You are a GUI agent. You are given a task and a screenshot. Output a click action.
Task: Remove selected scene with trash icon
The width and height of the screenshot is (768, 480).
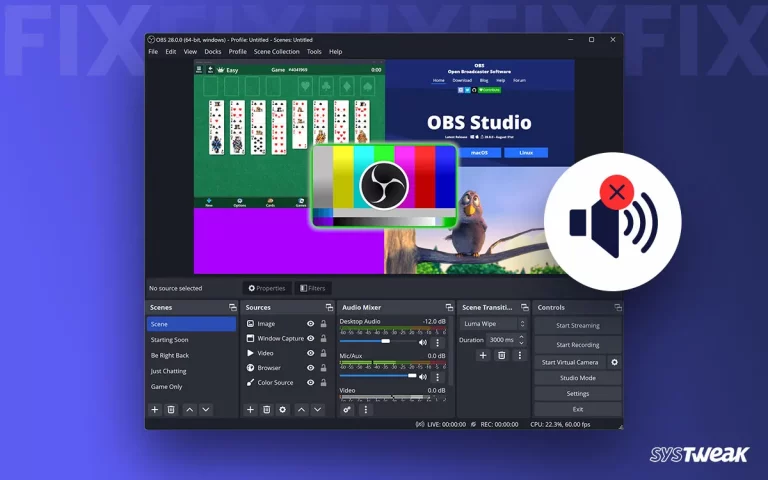[x=171, y=409]
